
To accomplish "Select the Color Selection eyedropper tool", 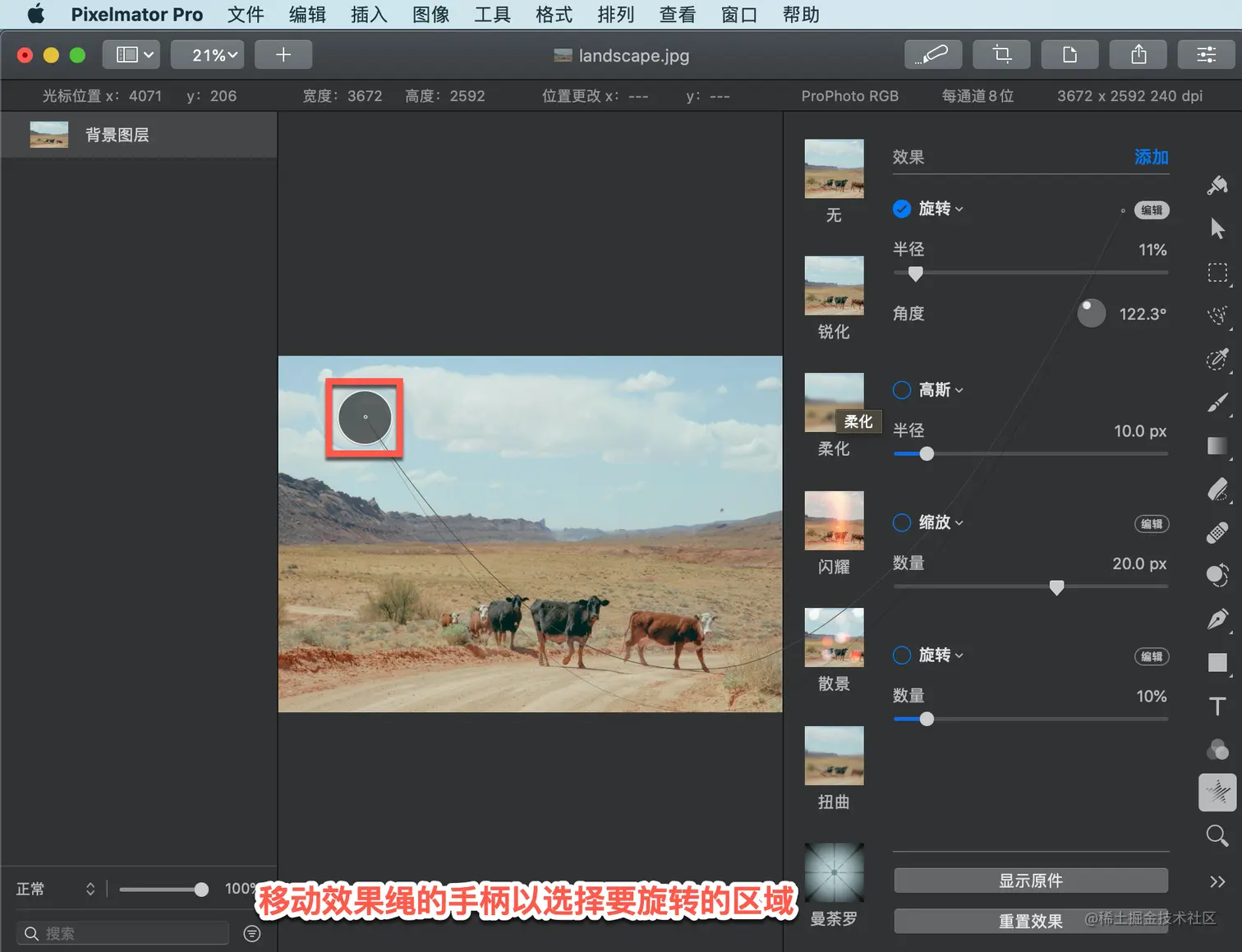I will coord(1217,359).
